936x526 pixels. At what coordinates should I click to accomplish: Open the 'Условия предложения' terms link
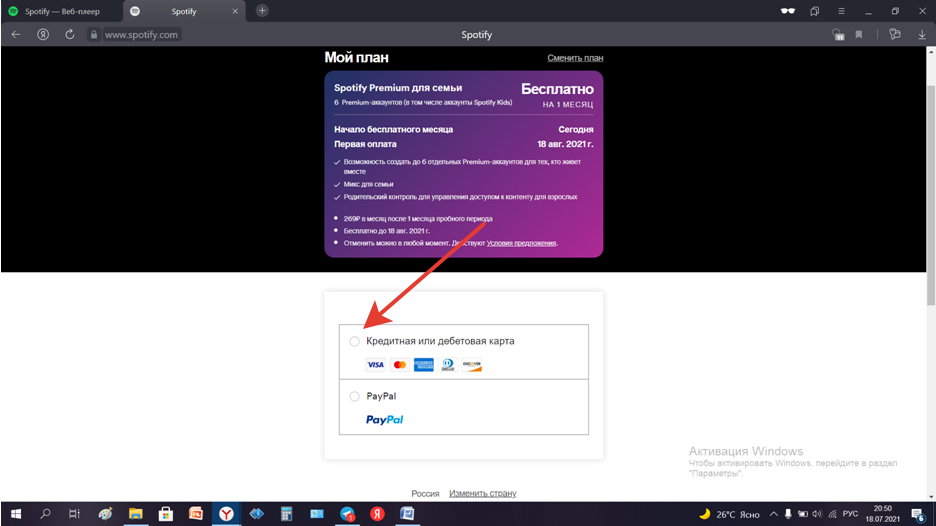tap(521, 243)
